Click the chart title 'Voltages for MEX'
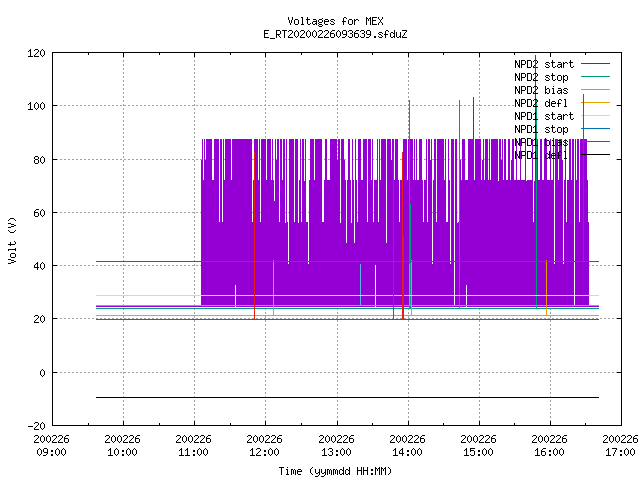Viewport: 640px width, 480px height. click(x=335, y=21)
